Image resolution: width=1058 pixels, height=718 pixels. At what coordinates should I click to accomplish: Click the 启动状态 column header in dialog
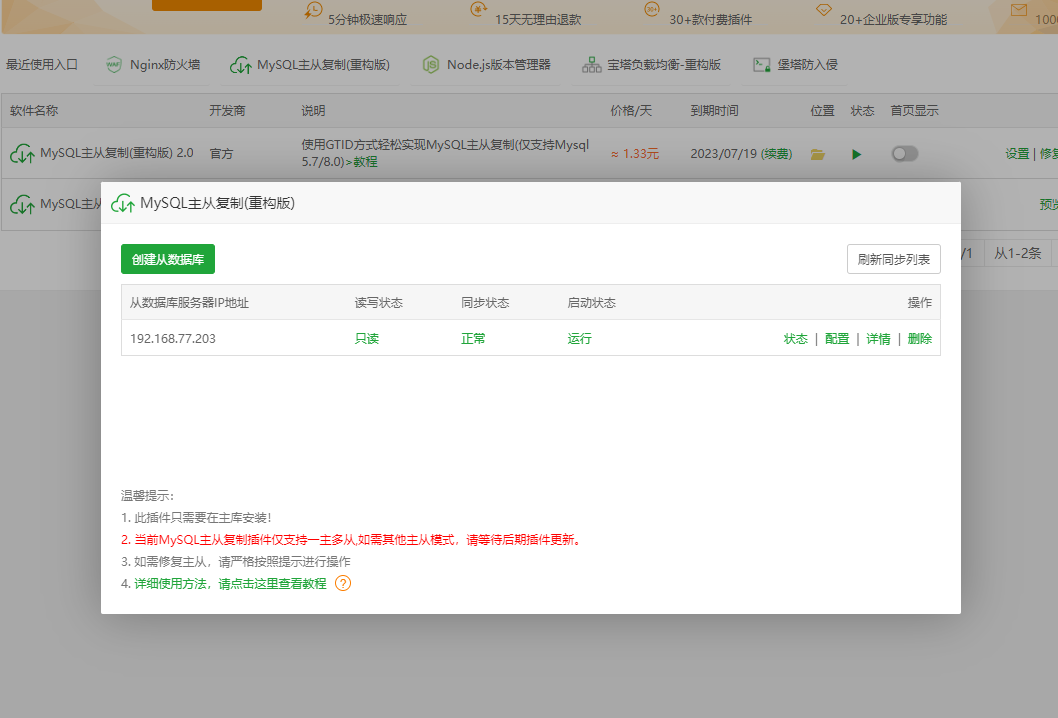(592, 303)
